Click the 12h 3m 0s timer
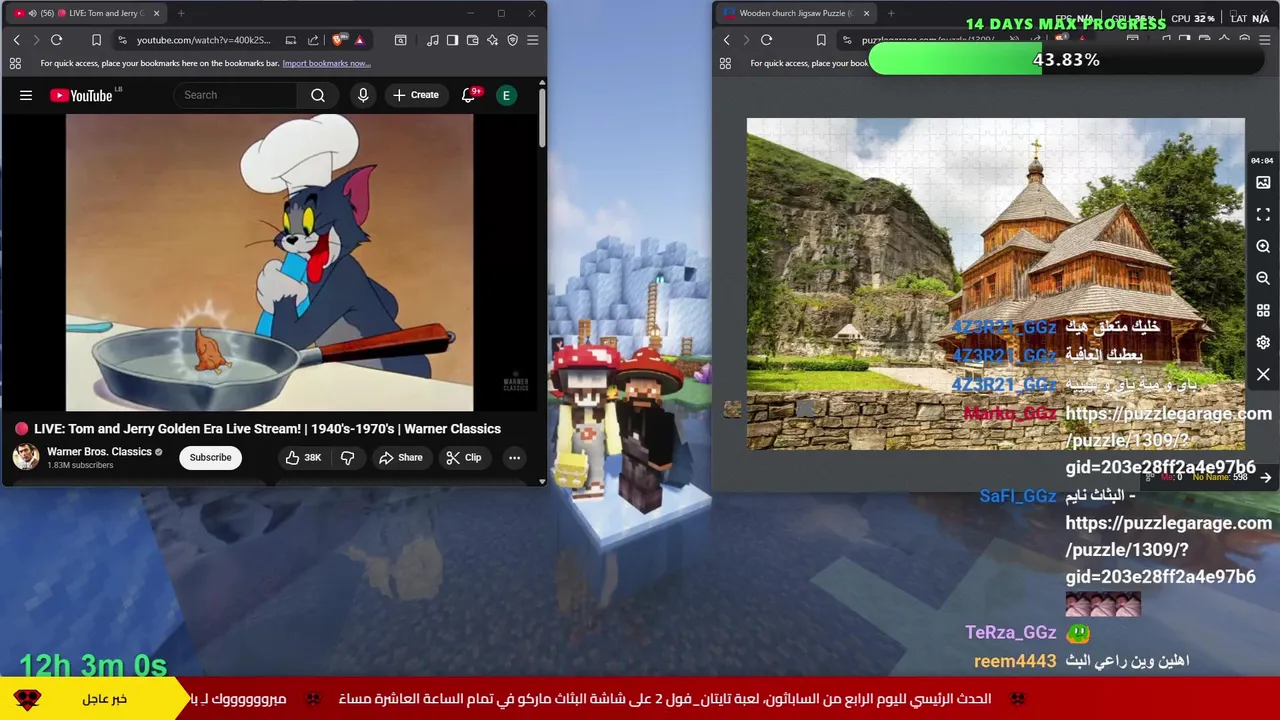This screenshot has height=720, width=1280. coord(93,665)
